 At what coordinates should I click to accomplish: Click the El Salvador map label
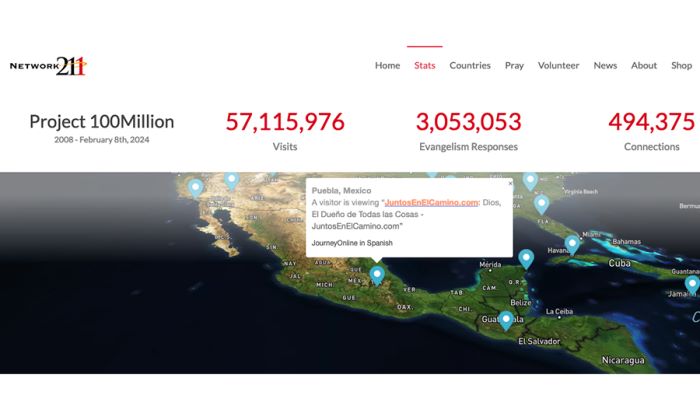pos(539,341)
